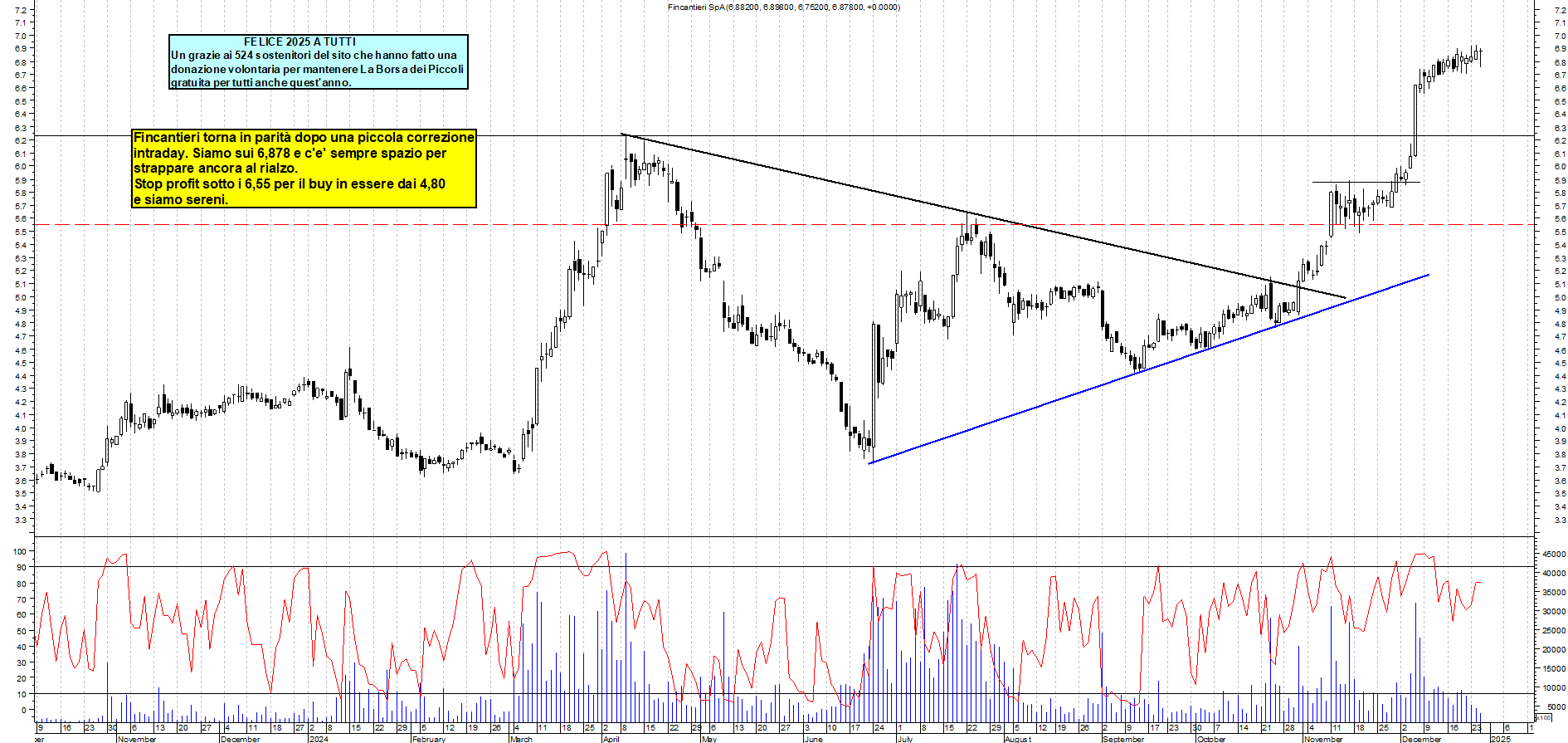Click the '4.0' value on the left price axis

(20, 428)
